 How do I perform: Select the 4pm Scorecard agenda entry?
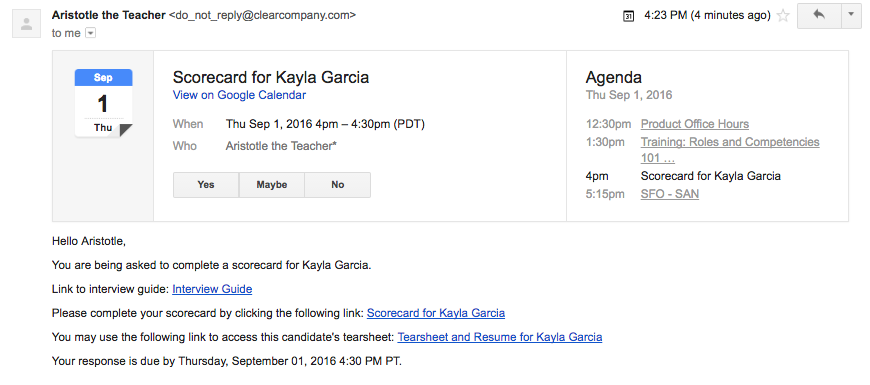point(683,176)
